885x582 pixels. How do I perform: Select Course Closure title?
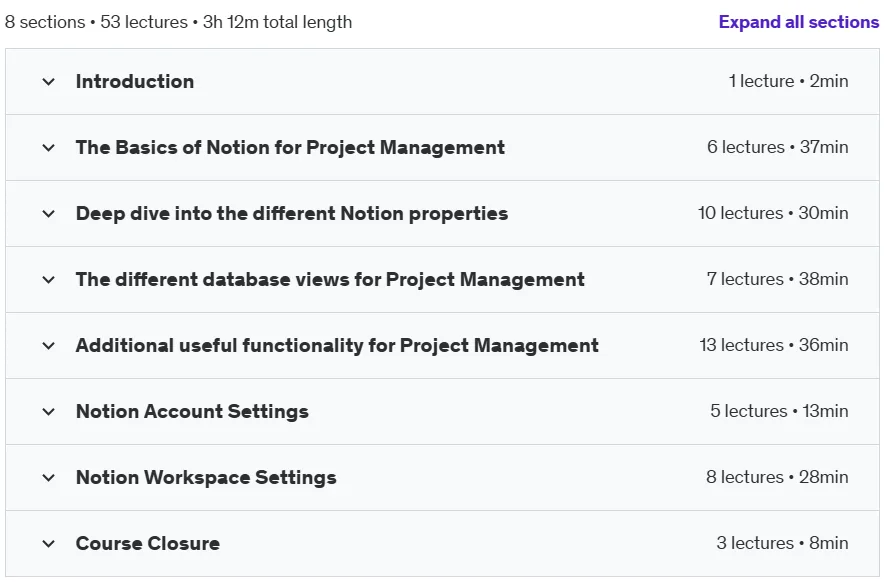[148, 544]
